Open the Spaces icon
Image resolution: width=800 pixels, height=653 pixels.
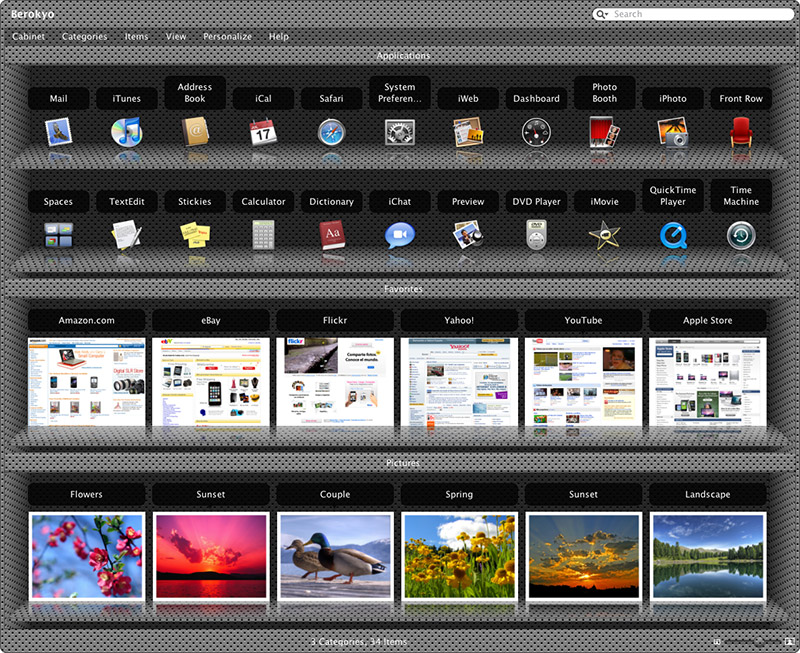(x=58, y=235)
